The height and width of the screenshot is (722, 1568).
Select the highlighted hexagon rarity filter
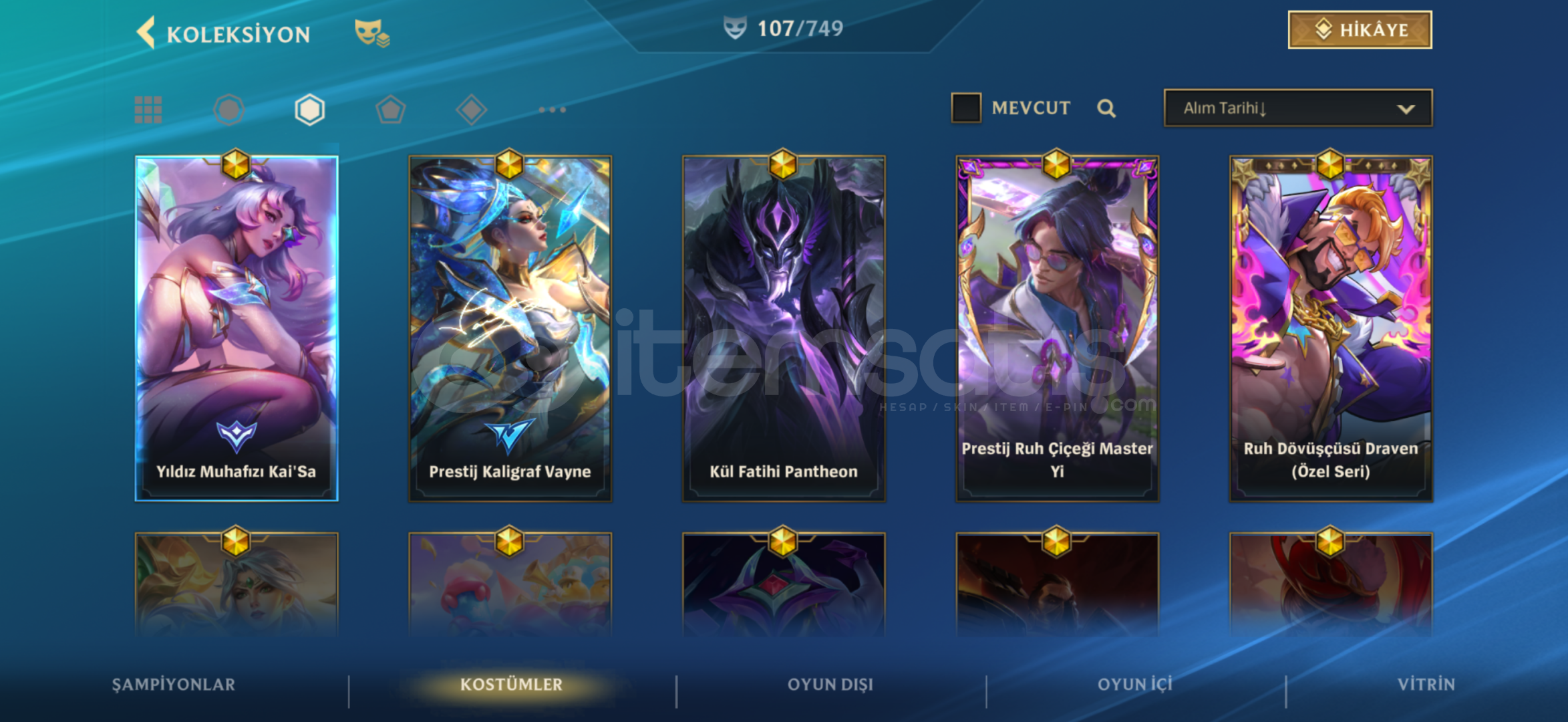(x=310, y=110)
